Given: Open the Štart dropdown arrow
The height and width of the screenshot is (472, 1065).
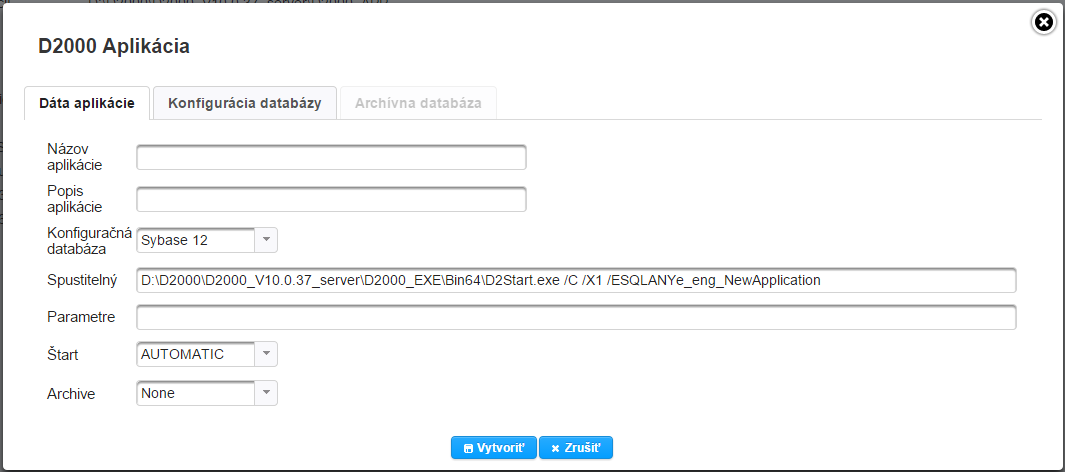Looking at the screenshot, I should 266,354.
